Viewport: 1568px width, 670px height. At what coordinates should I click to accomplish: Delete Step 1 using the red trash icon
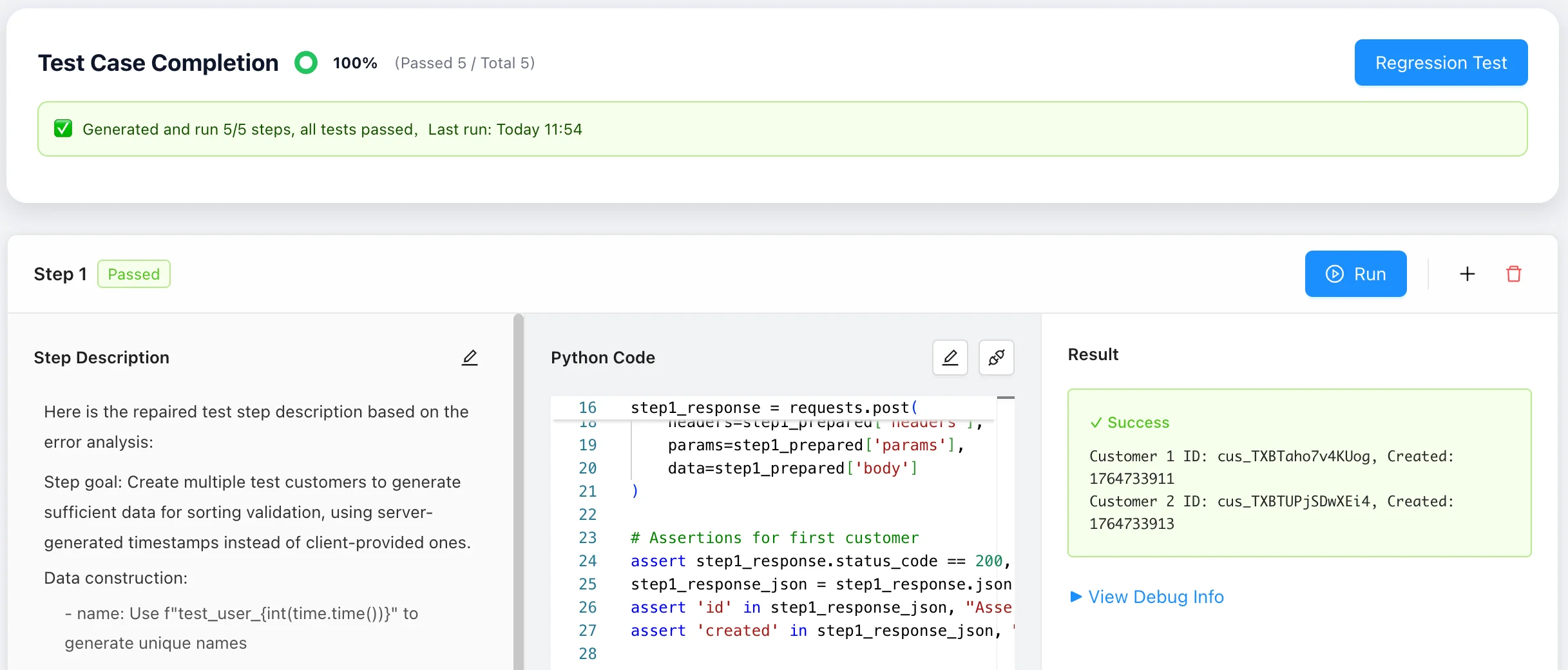(1515, 274)
